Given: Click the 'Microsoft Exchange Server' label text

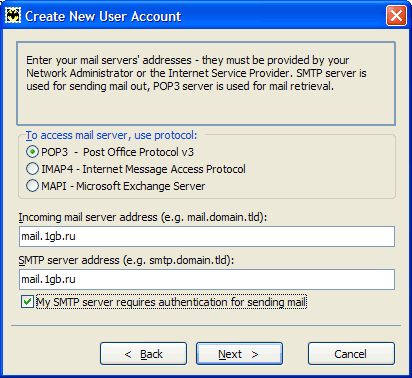Looking at the screenshot, I should coord(141,186).
